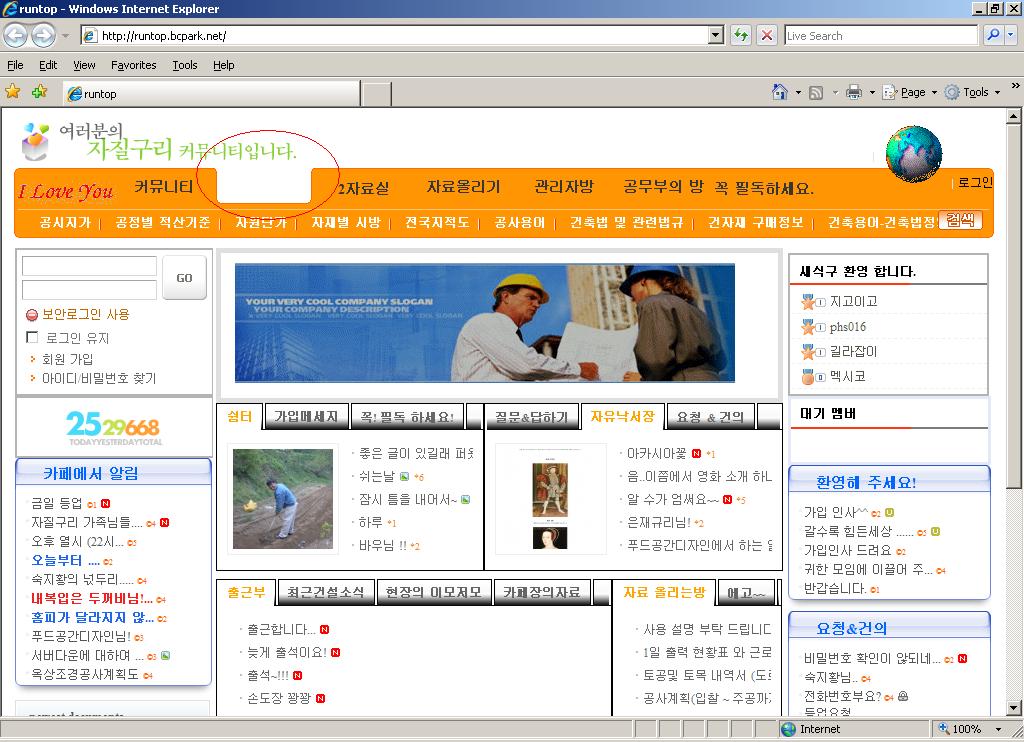Expand the Home button dropdown arrow

point(798,93)
